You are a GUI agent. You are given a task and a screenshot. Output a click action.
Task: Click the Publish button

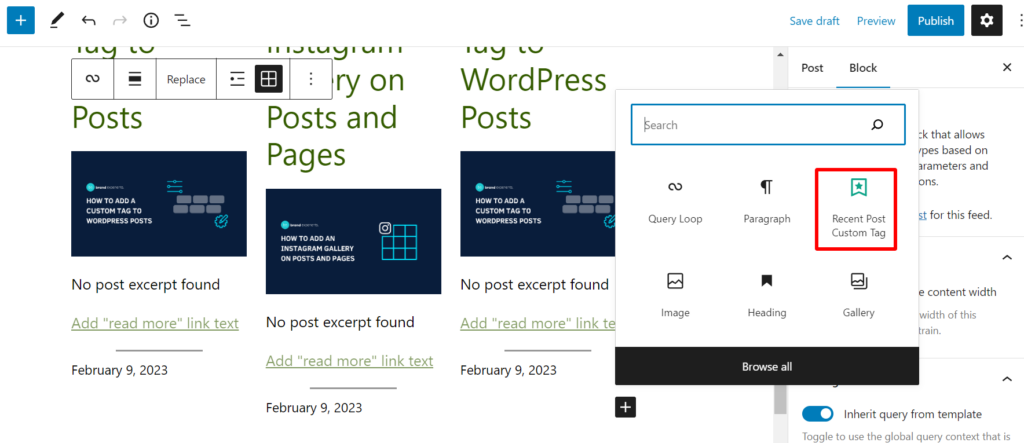pyautogui.click(x=935, y=21)
